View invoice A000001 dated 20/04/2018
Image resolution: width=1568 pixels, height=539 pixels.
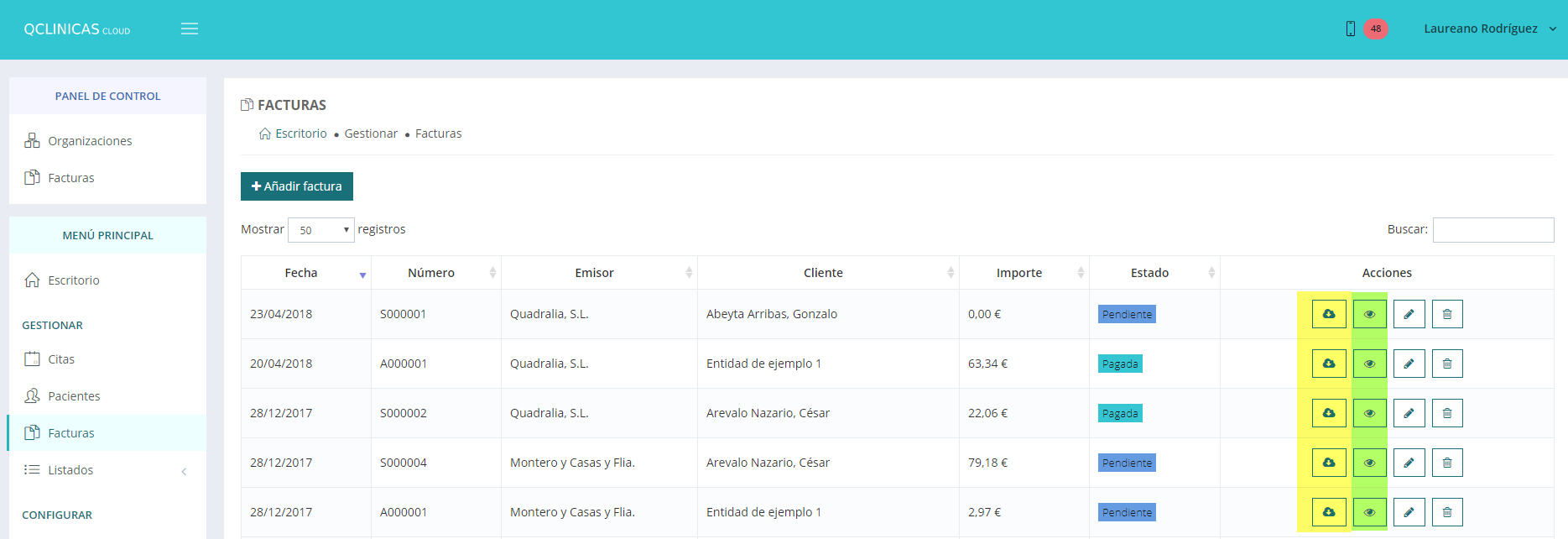click(x=1369, y=364)
